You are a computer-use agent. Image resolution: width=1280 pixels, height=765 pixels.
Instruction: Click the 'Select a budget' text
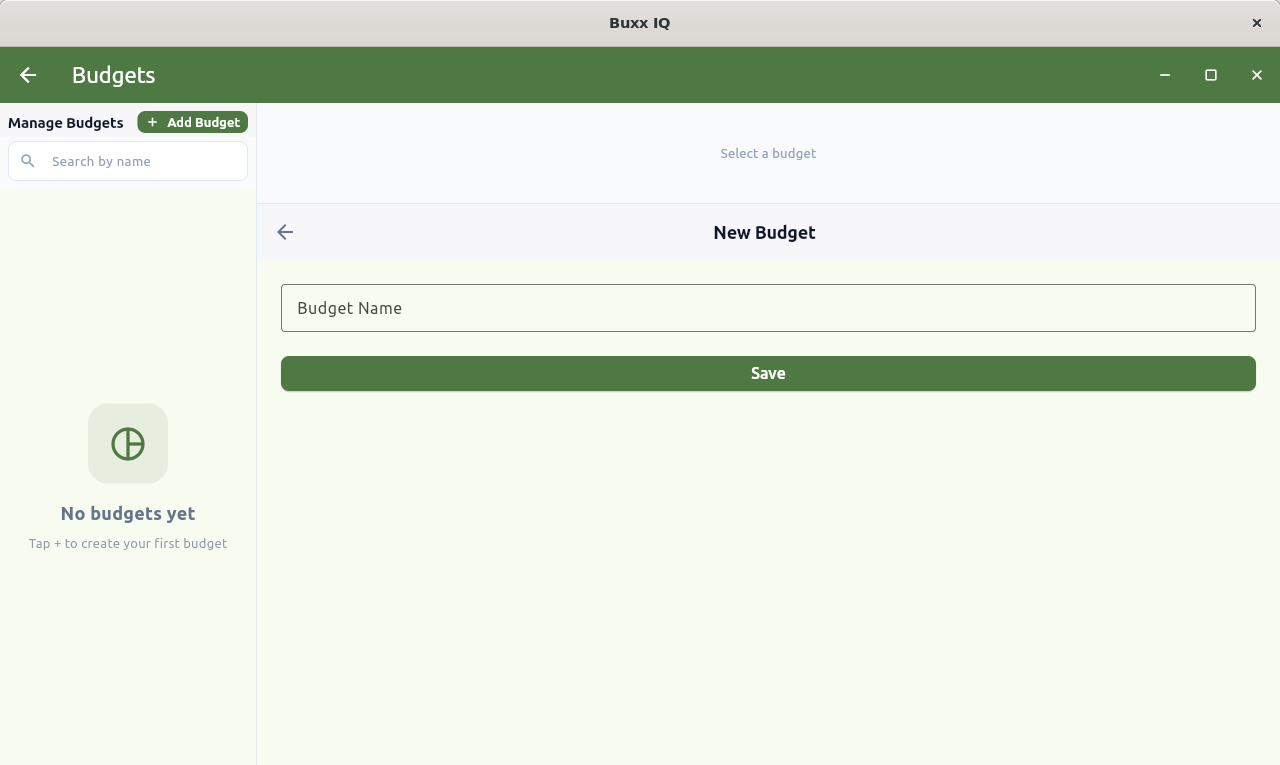pos(768,153)
